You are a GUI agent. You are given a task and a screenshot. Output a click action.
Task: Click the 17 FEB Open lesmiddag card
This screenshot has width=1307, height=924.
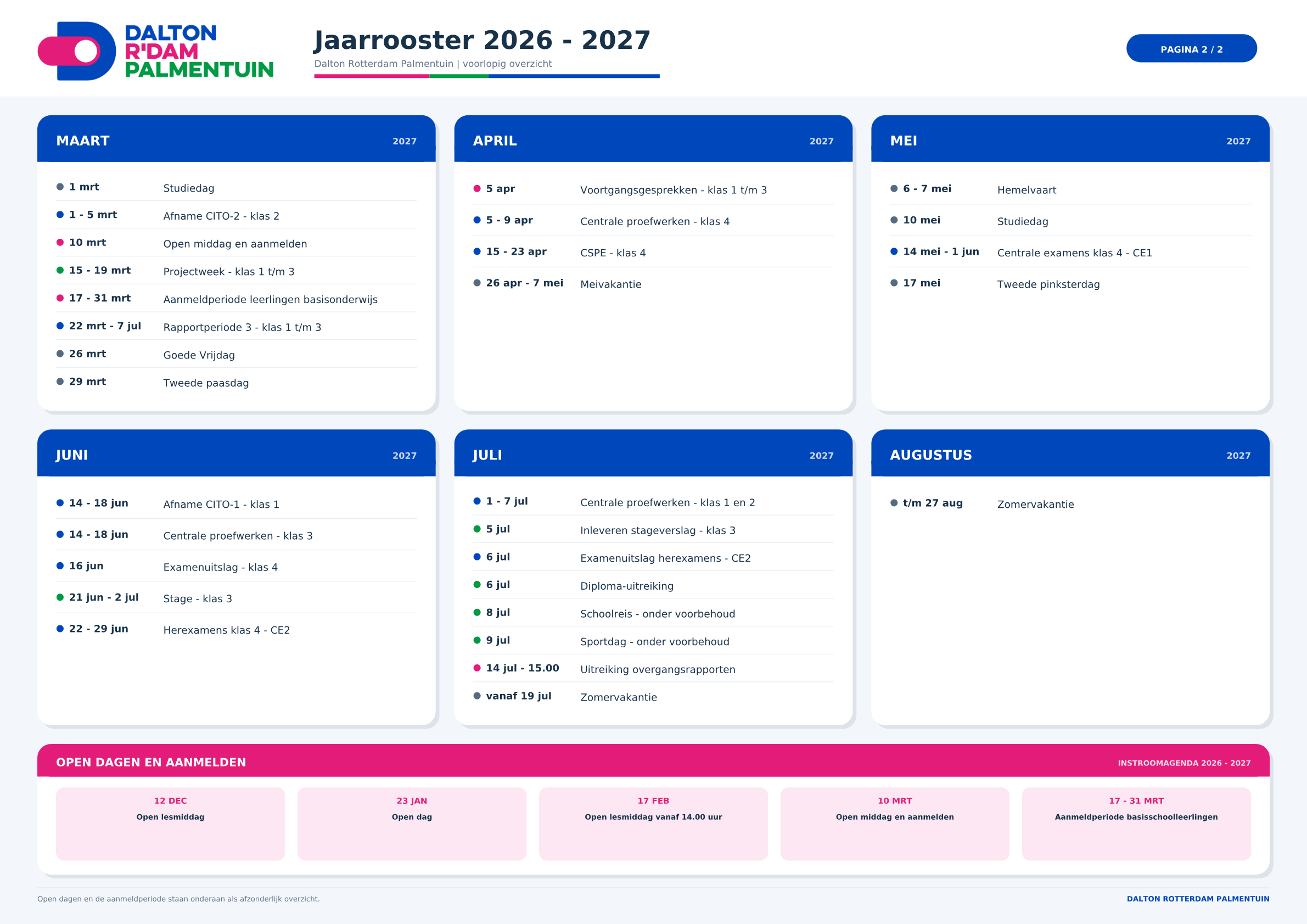653,824
